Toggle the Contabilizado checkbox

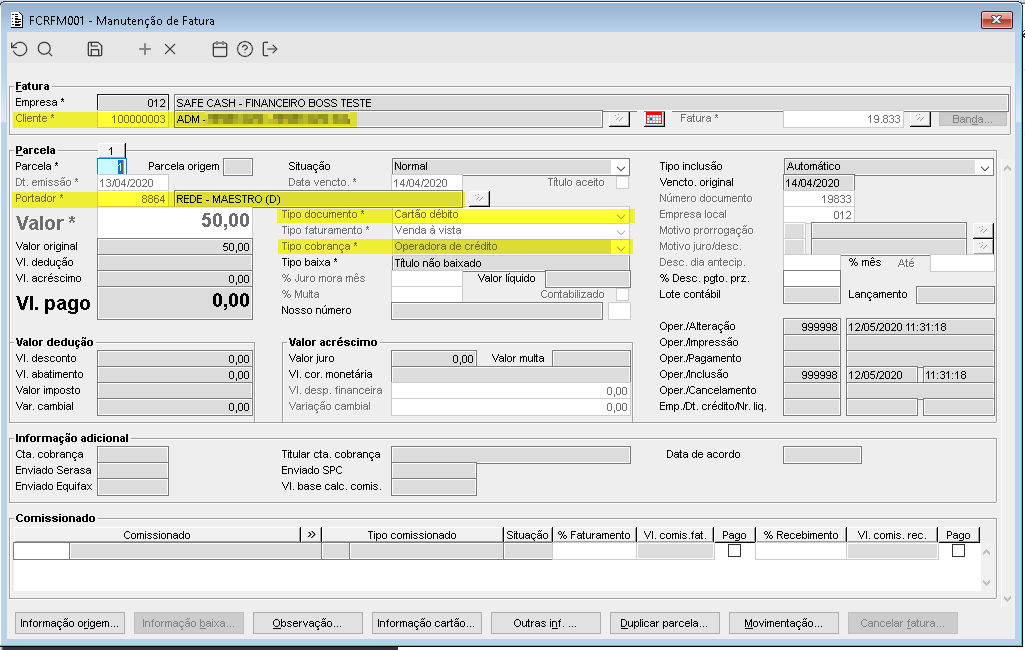[622, 295]
